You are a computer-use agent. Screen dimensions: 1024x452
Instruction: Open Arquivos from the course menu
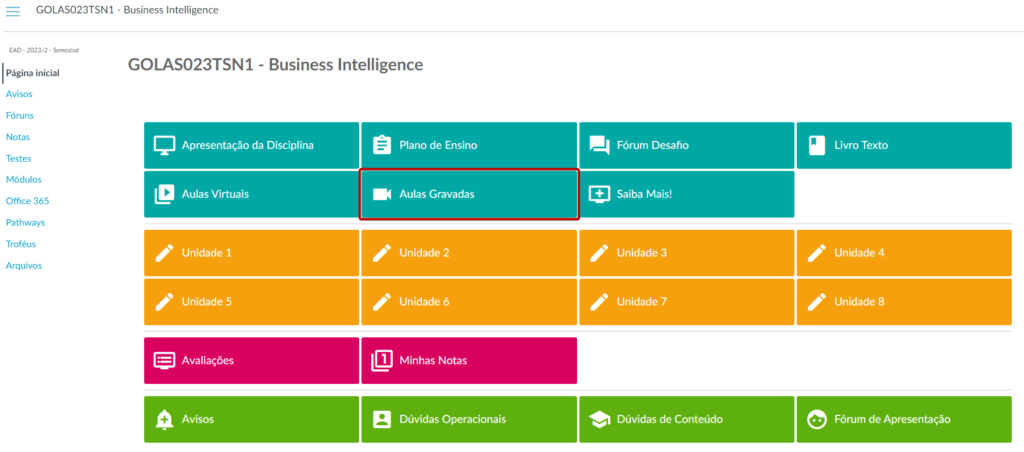pos(24,265)
